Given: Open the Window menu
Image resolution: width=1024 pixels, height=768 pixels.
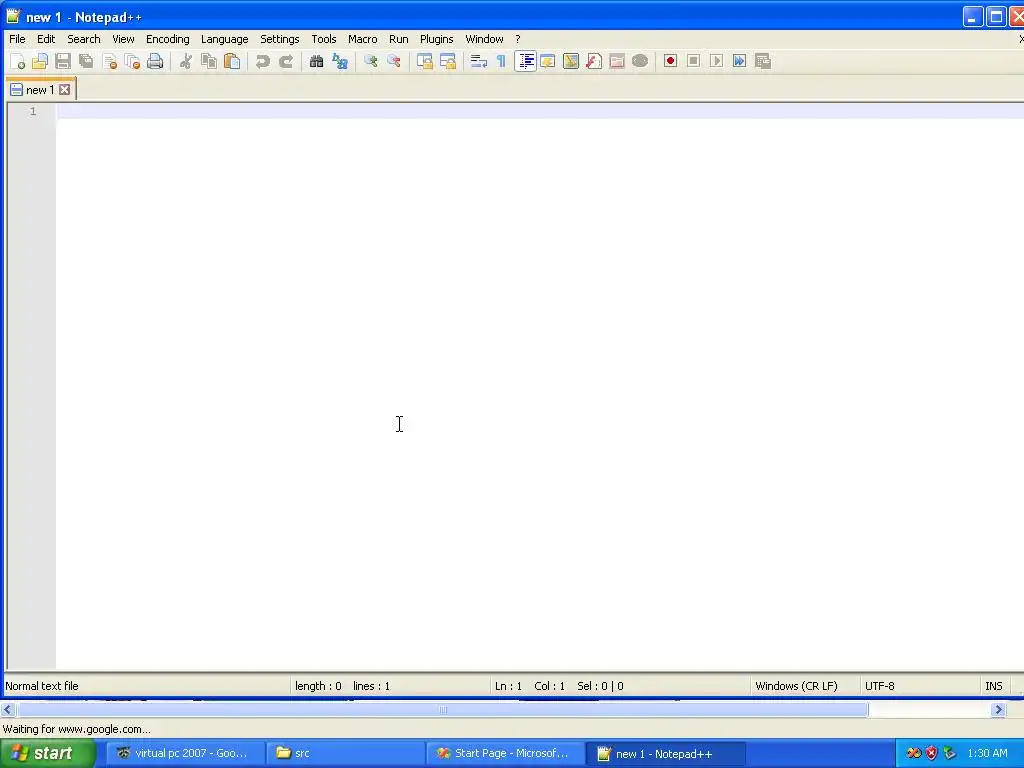Looking at the screenshot, I should tap(484, 39).
